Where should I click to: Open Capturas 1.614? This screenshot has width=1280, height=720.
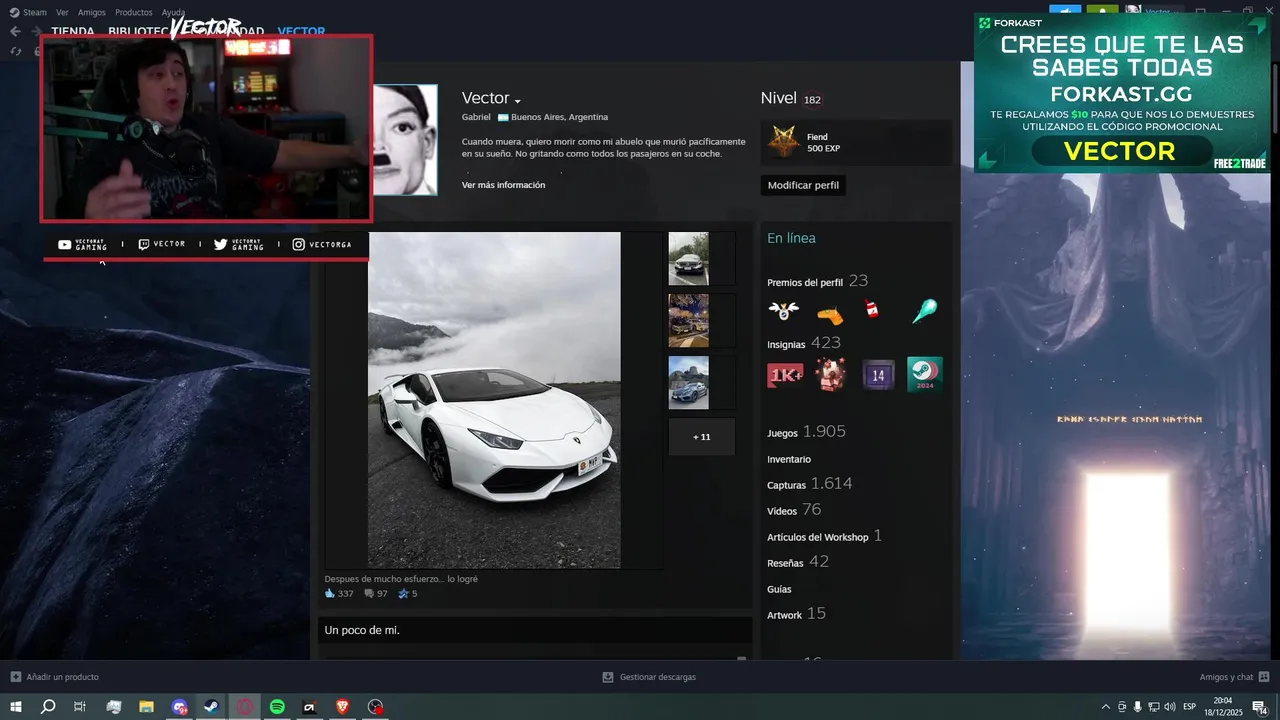pos(809,484)
